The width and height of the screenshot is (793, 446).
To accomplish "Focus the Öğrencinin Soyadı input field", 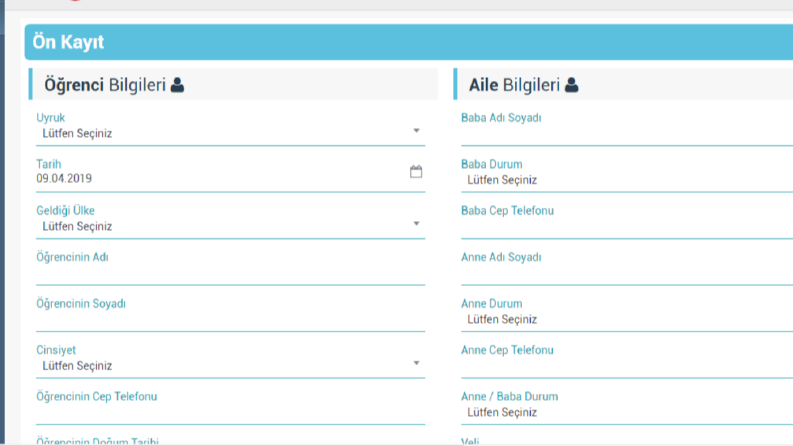I will [x=231, y=321].
